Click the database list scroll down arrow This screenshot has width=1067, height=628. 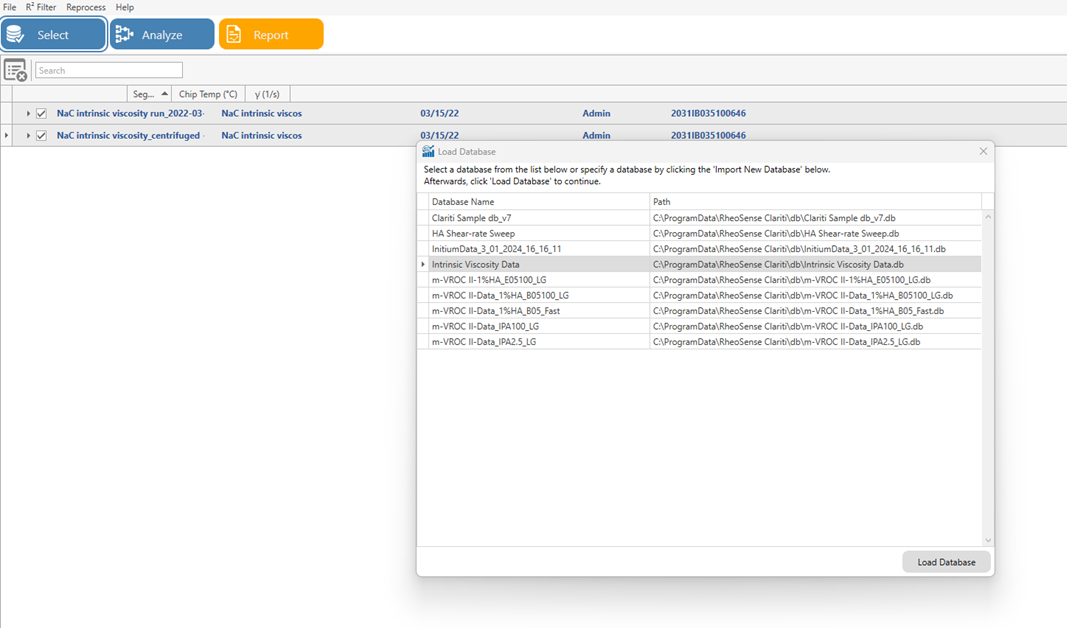click(x=988, y=540)
